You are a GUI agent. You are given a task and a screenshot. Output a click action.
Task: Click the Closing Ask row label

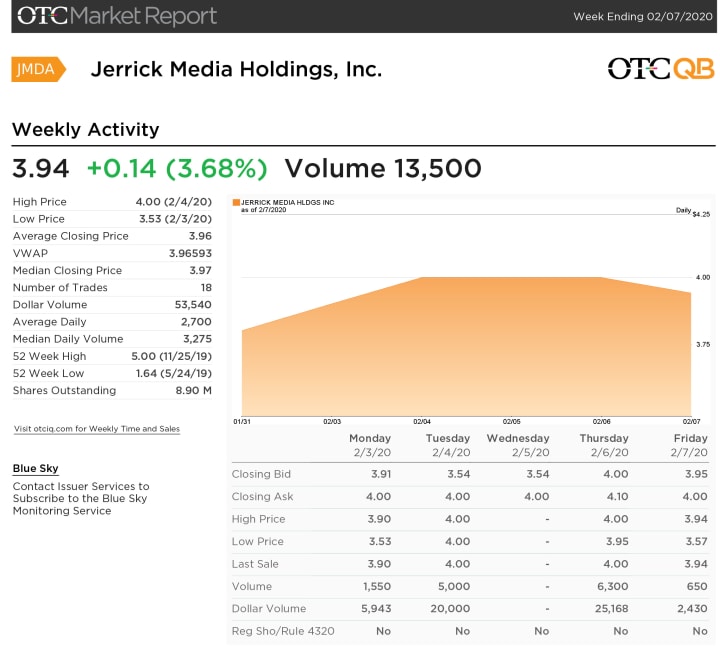point(262,497)
